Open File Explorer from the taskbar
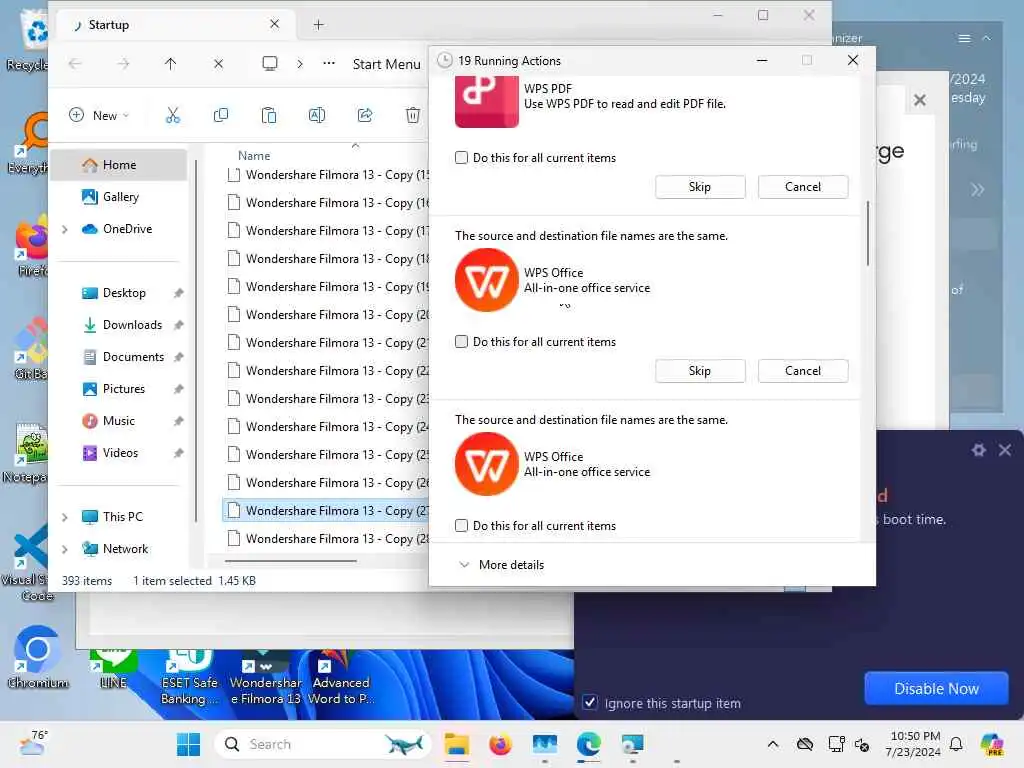 click(456, 744)
